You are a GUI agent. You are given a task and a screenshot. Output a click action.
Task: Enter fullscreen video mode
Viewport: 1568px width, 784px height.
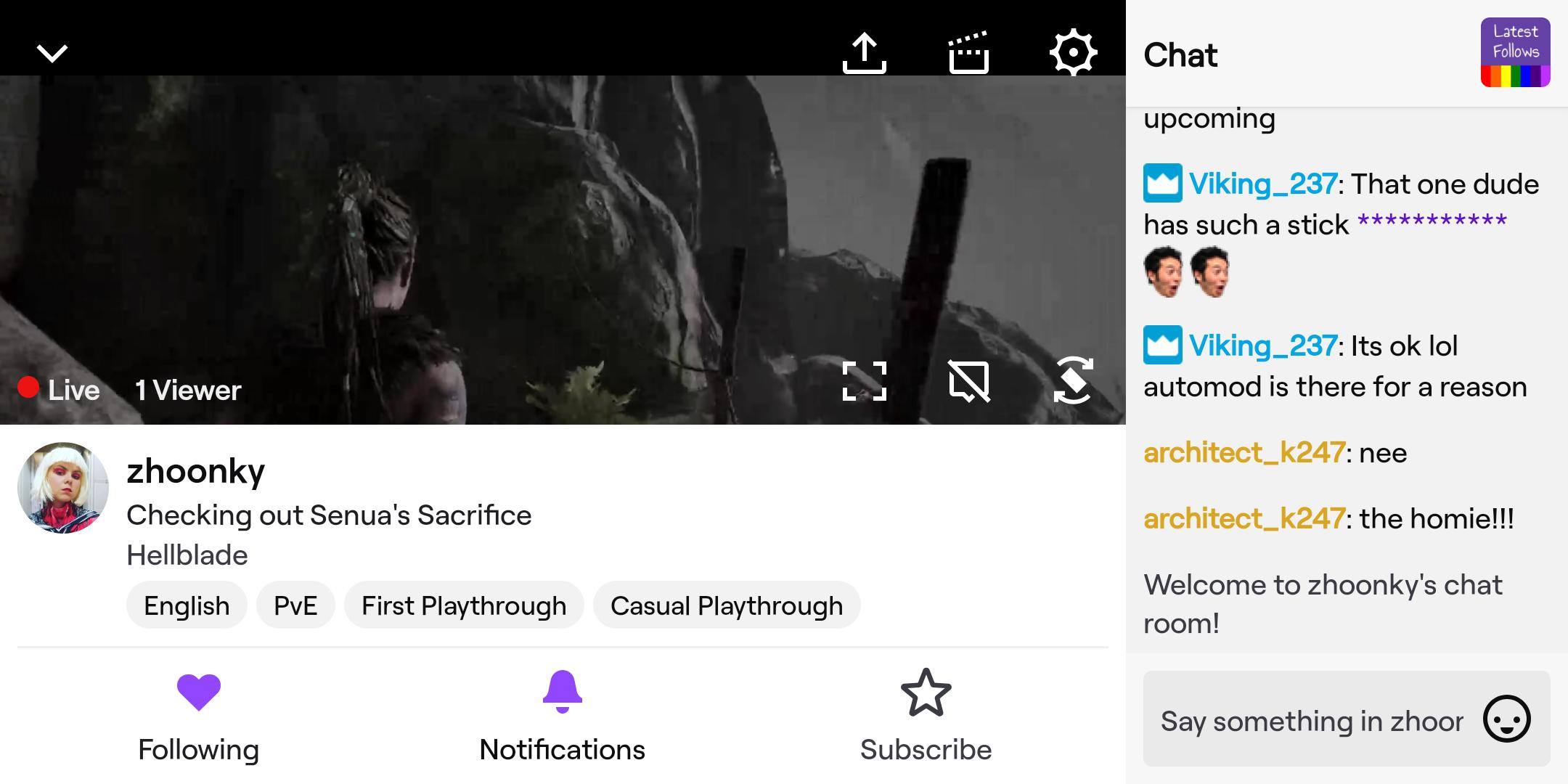tap(864, 381)
